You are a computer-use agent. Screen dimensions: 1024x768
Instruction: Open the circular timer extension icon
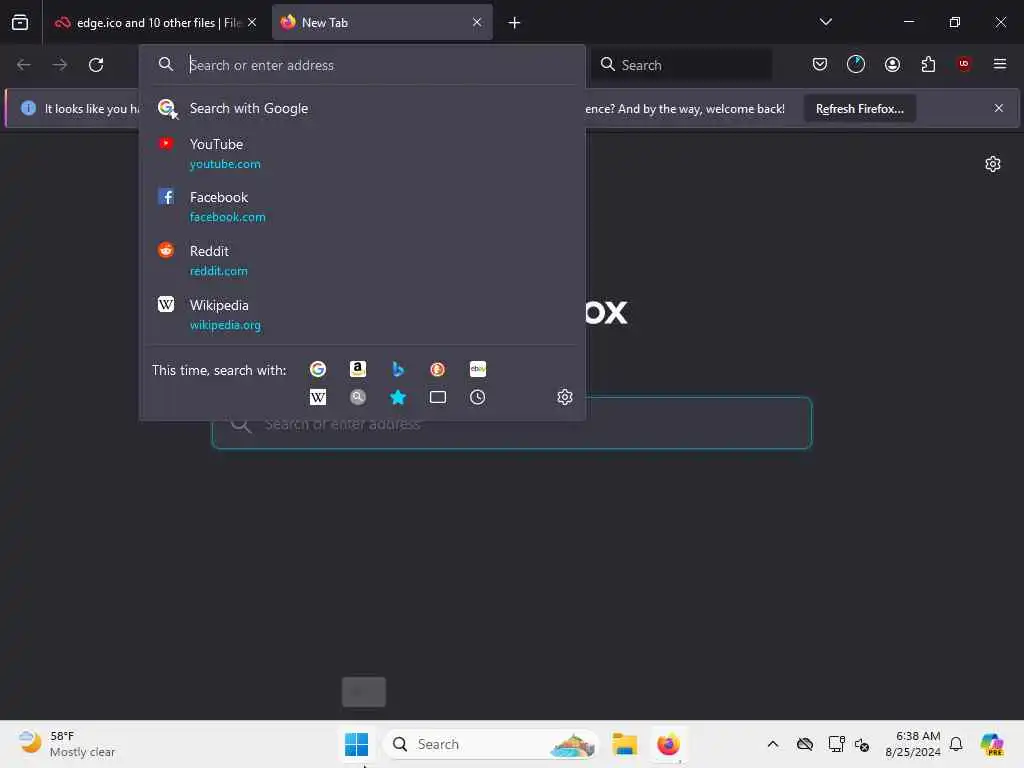click(856, 64)
